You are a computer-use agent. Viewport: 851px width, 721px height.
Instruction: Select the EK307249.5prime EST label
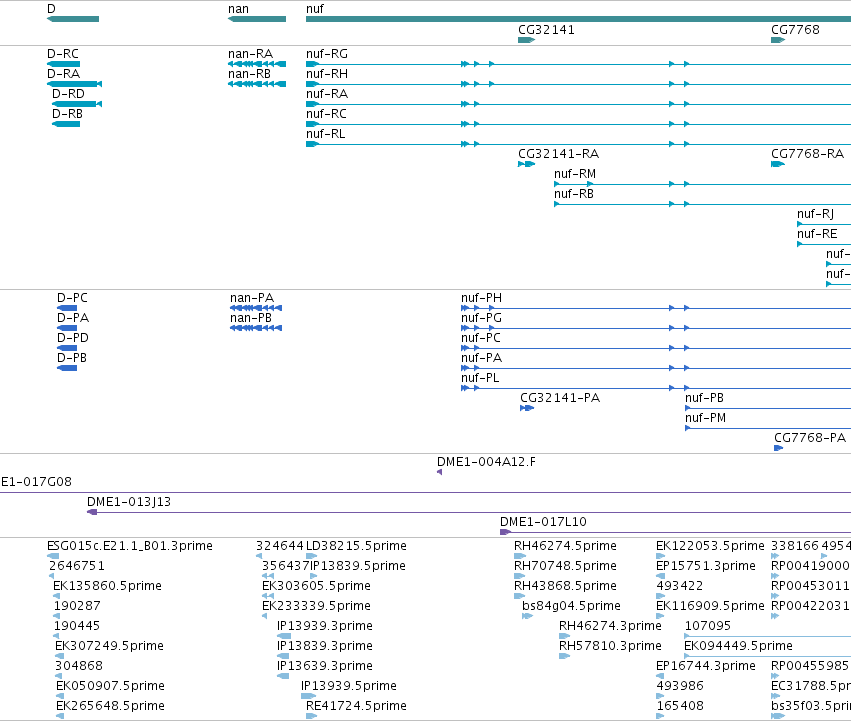109,646
